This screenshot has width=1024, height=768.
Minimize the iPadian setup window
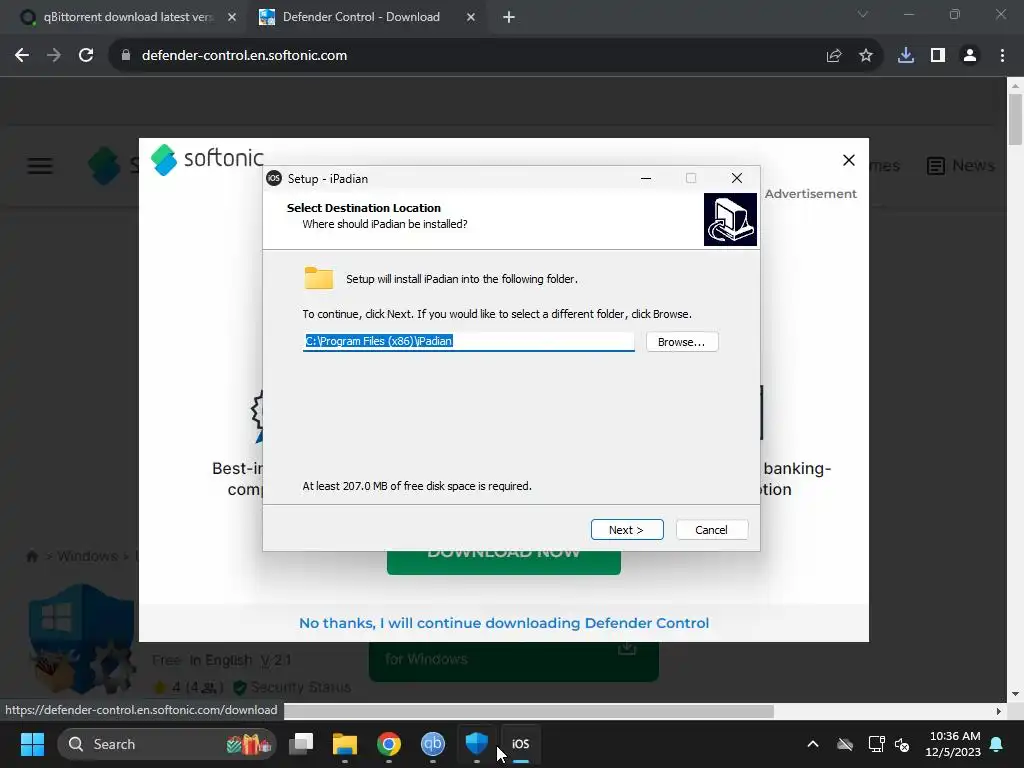(646, 178)
